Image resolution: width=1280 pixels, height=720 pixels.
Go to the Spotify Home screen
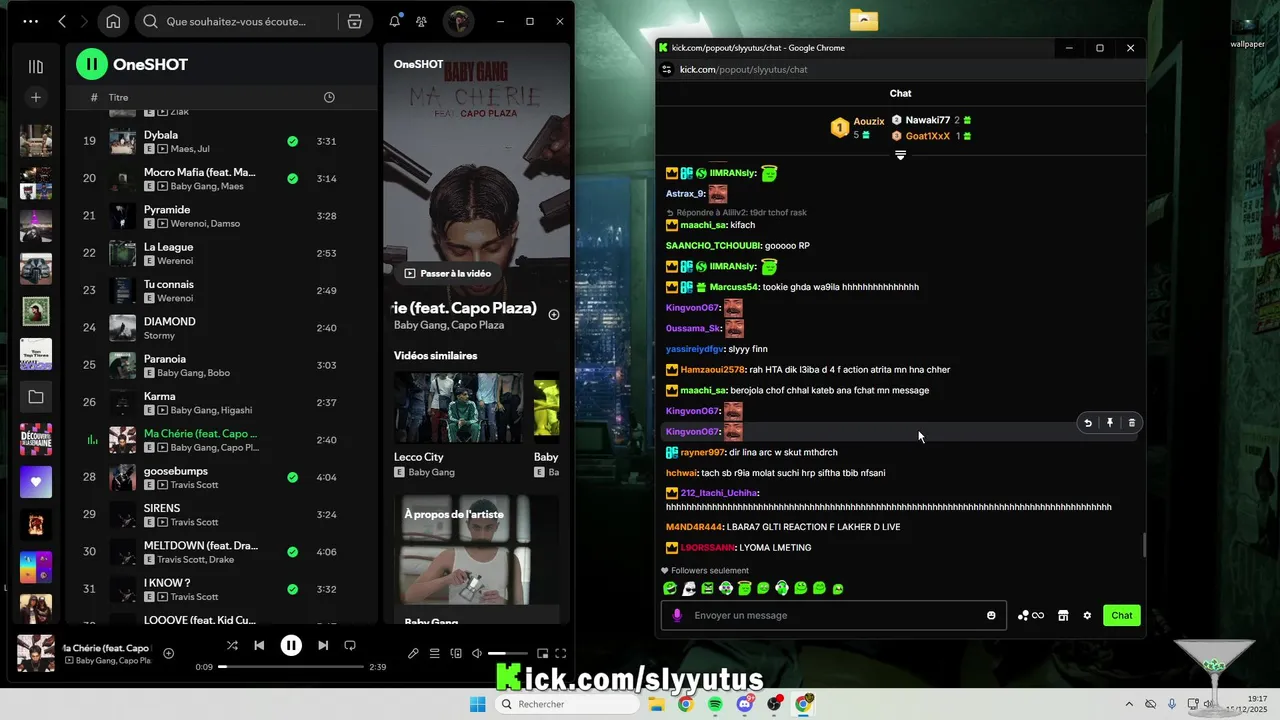(x=113, y=21)
